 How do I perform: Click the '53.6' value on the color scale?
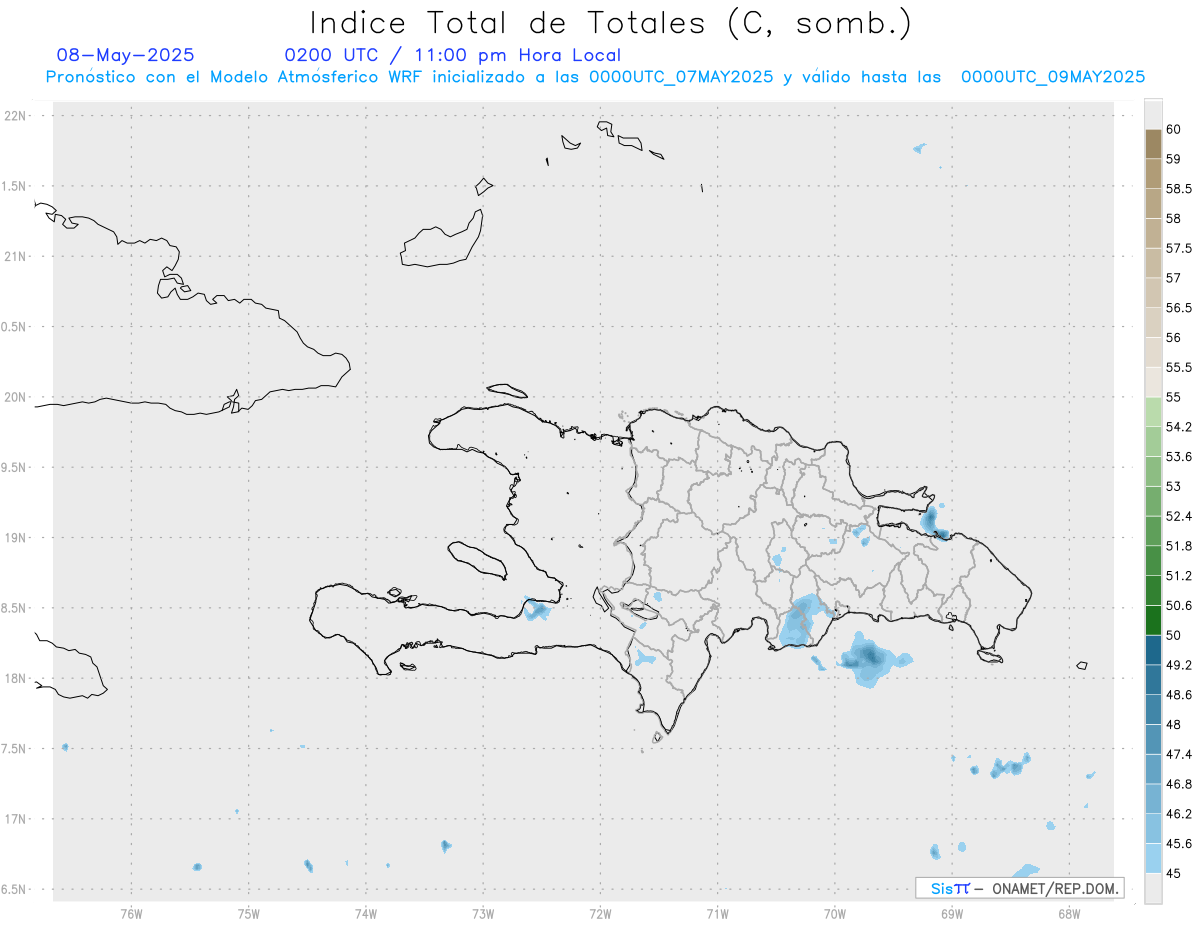tap(1179, 457)
